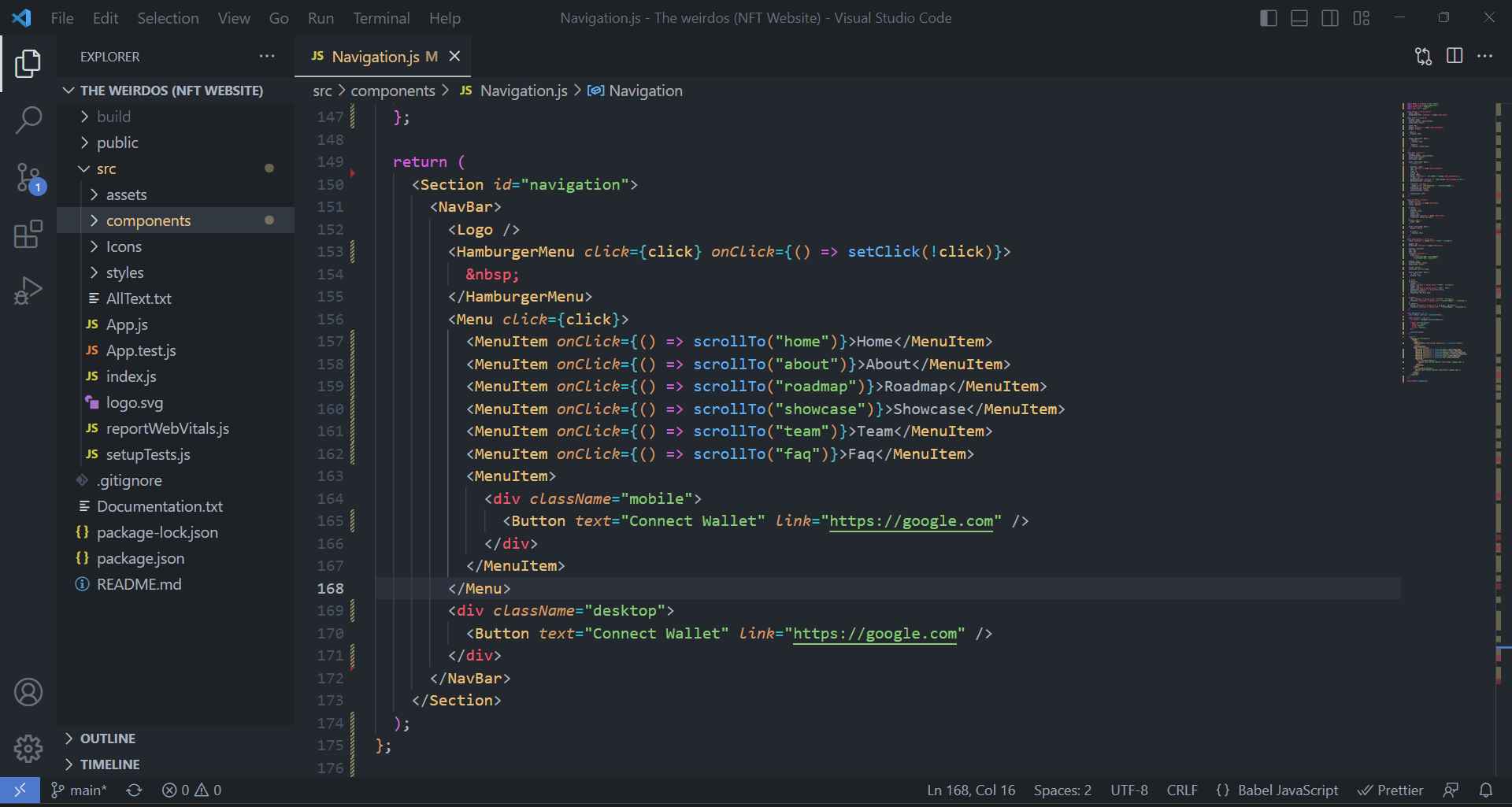Viewport: 1512px width, 807px height.
Task: Toggle the Primary Side Bar
Action: point(1269,17)
